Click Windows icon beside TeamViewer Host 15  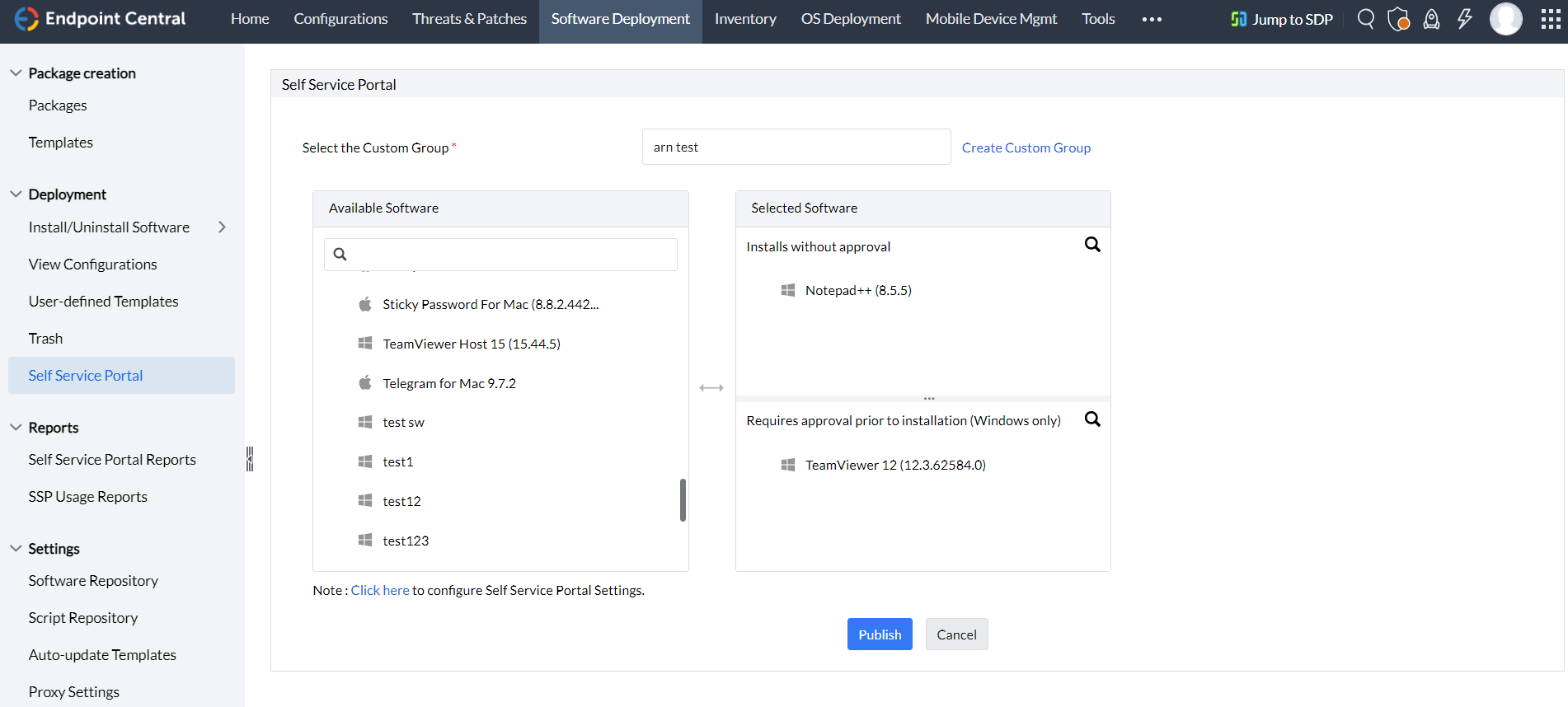tap(365, 344)
